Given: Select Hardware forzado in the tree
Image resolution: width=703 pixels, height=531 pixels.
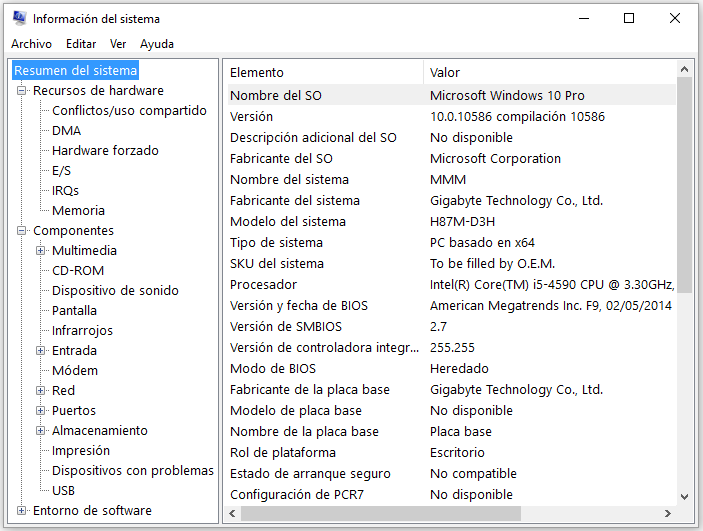Looking at the screenshot, I should pos(105,150).
